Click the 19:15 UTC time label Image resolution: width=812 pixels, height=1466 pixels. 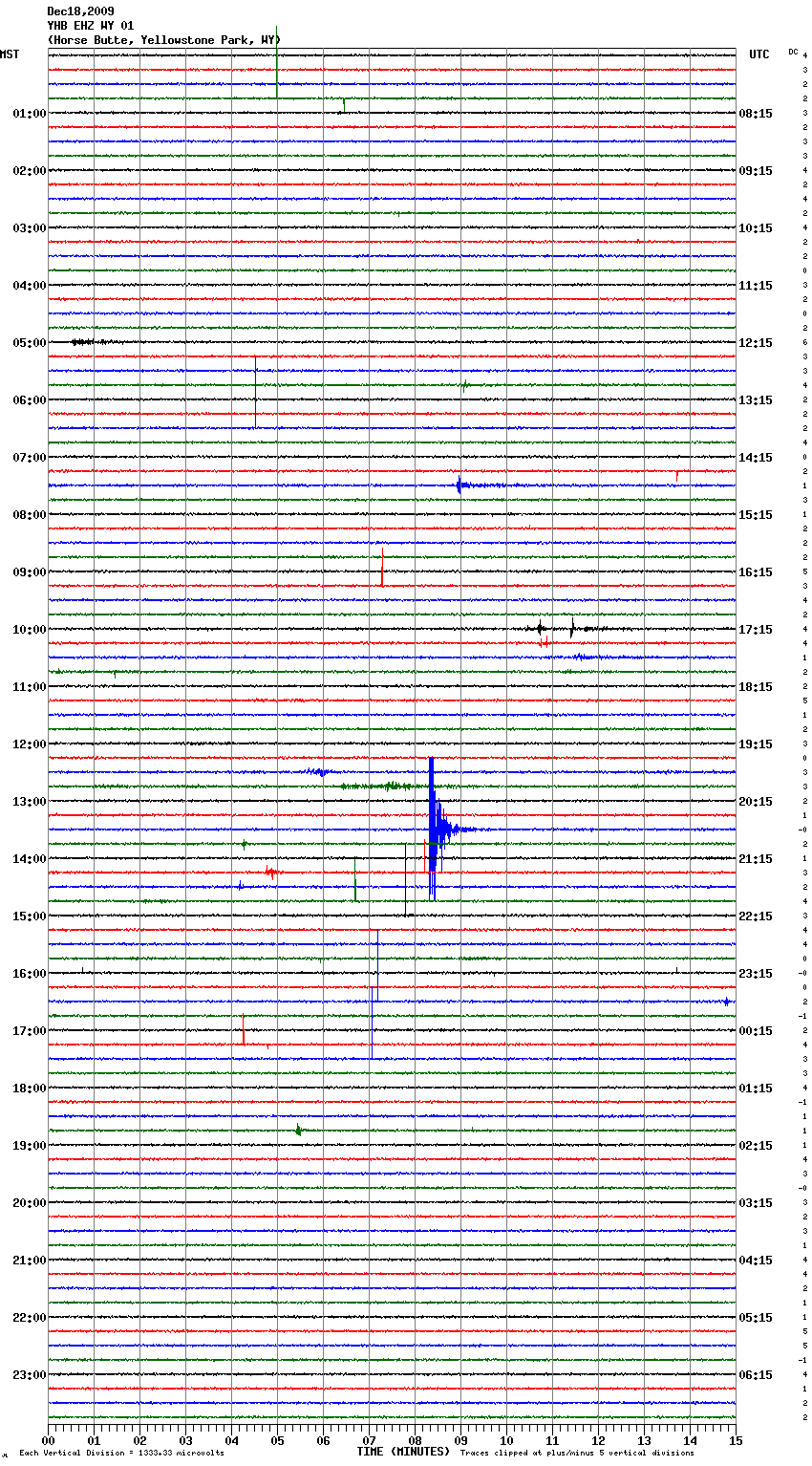pyautogui.click(x=756, y=744)
